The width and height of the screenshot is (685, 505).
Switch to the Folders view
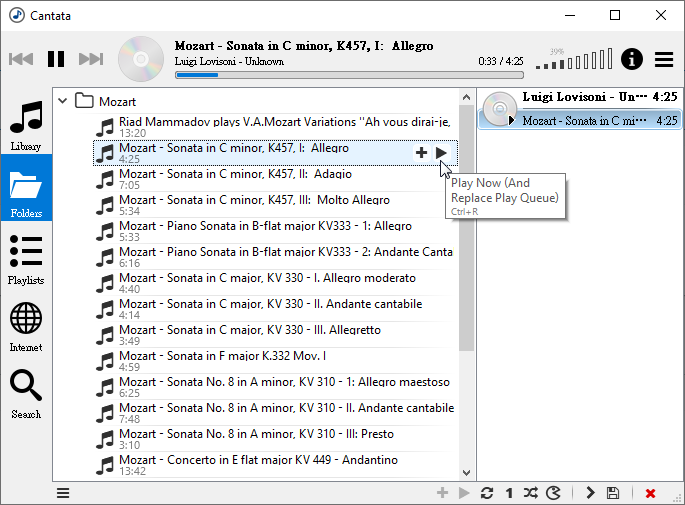(26, 188)
